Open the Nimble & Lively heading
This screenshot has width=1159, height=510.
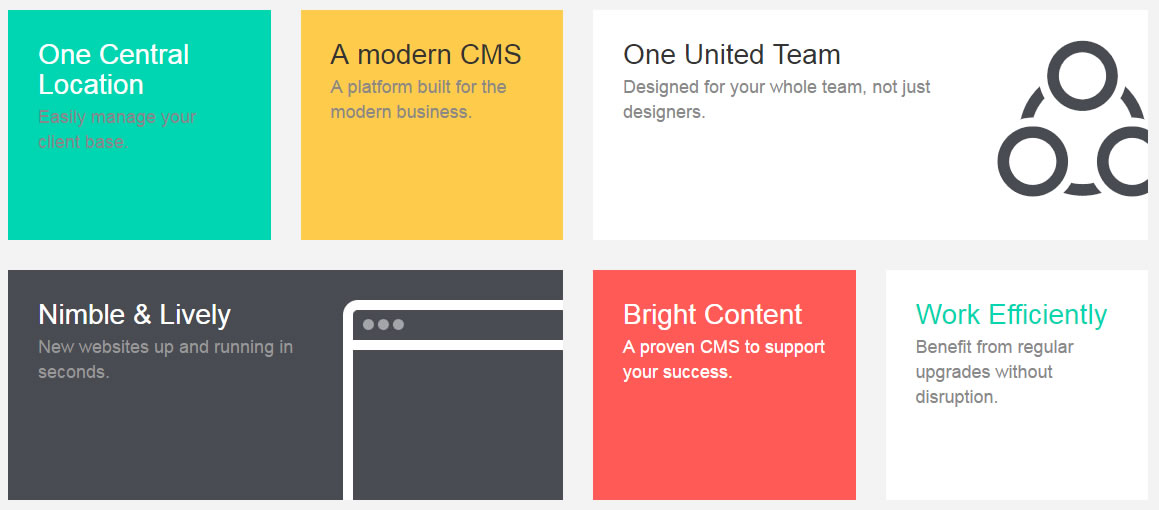135,315
